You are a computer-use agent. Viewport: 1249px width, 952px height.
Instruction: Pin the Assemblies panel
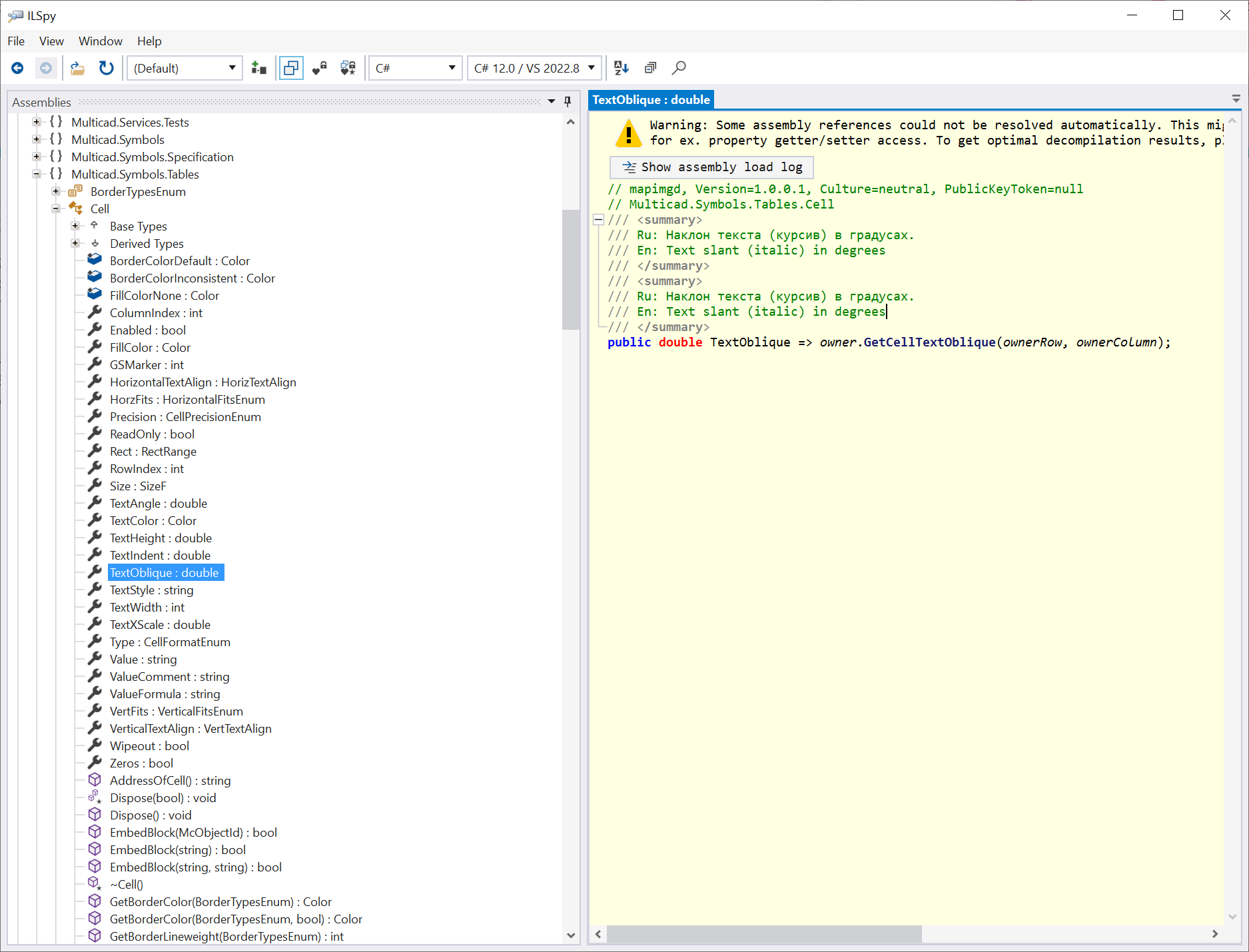pyautogui.click(x=568, y=102)
